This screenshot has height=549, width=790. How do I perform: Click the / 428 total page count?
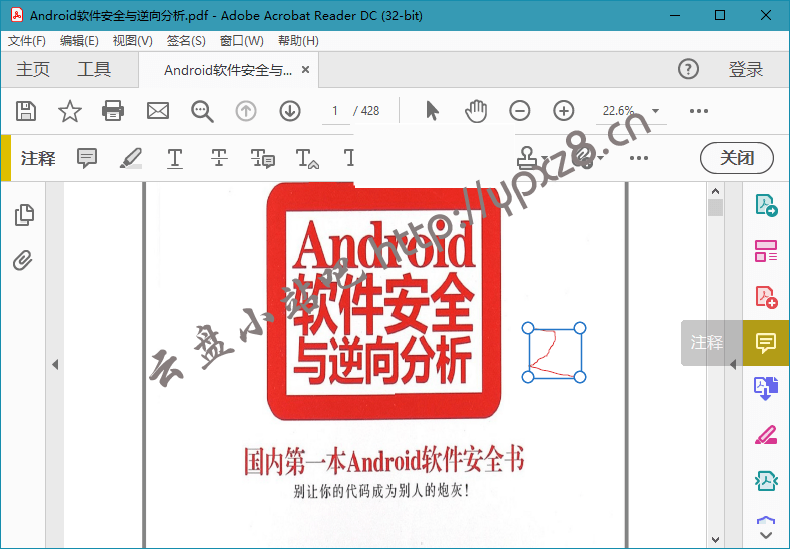coord(366,111)
